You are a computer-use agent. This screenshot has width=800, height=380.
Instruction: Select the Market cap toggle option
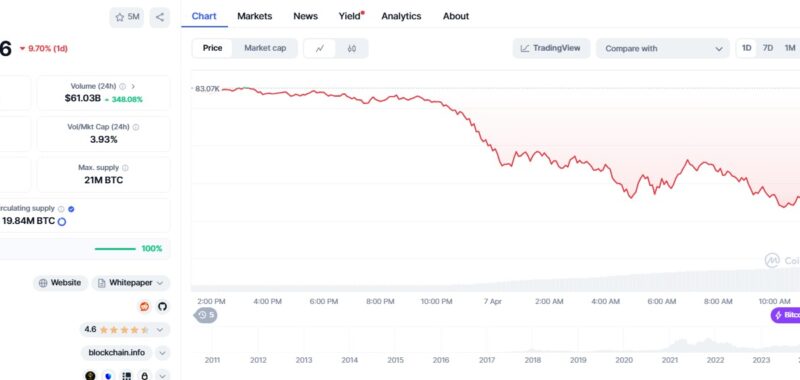(265, 48)
